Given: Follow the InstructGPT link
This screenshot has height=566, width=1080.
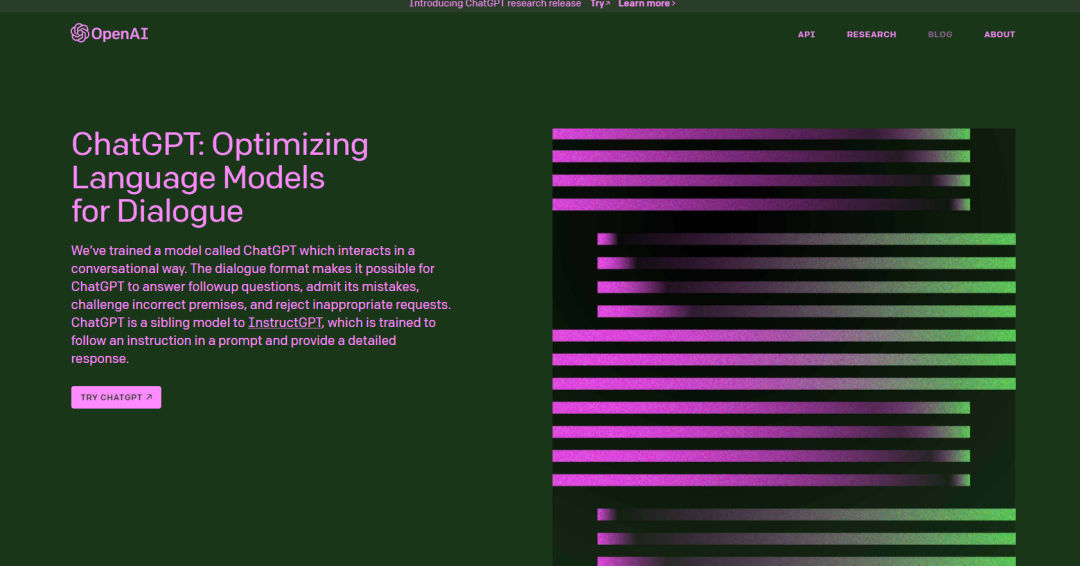Looking at the screenshot, I should tap(285, 322).
